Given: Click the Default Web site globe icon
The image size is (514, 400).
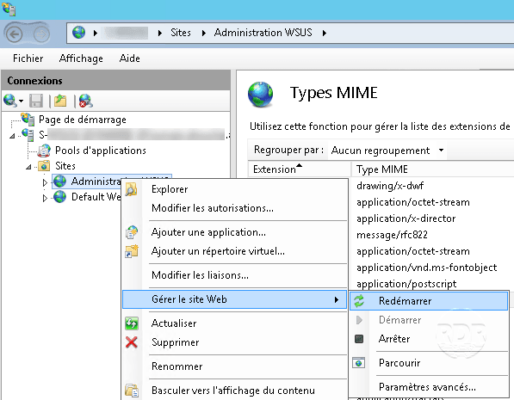Looking at the screenshot, I should click(60, 197).
